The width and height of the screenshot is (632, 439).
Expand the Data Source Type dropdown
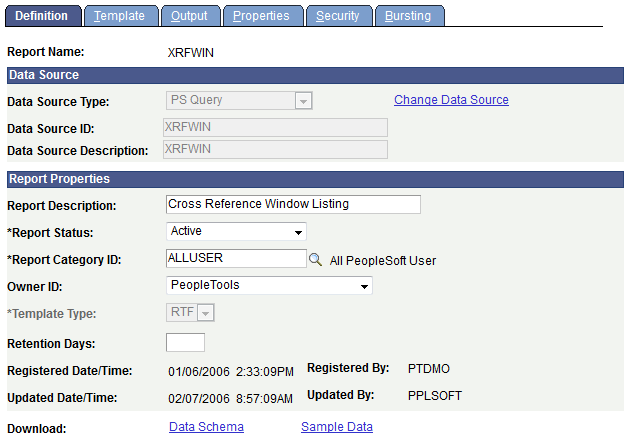[x=239, y=100]
